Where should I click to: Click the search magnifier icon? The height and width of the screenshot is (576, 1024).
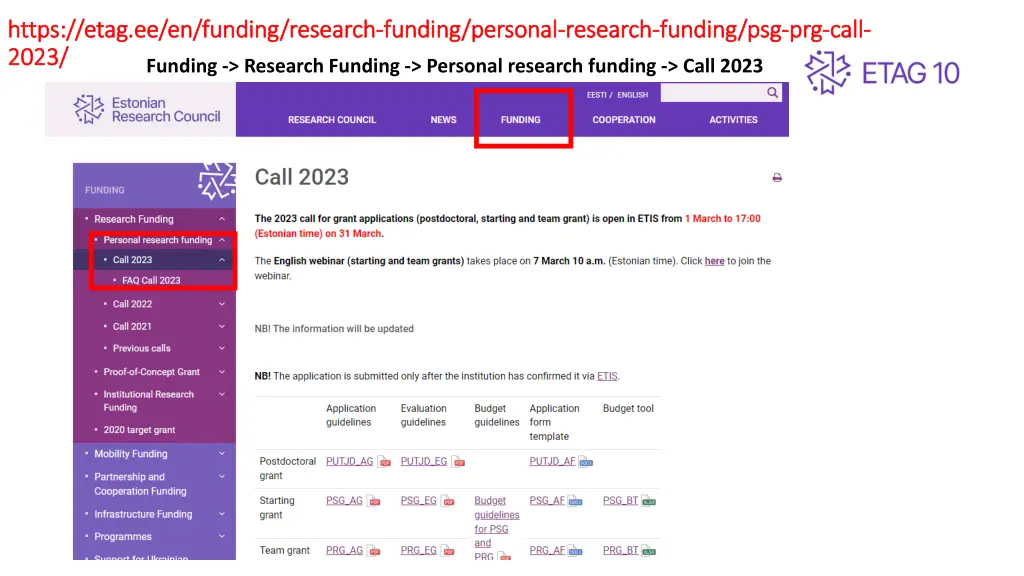click(x=772, y=93)
